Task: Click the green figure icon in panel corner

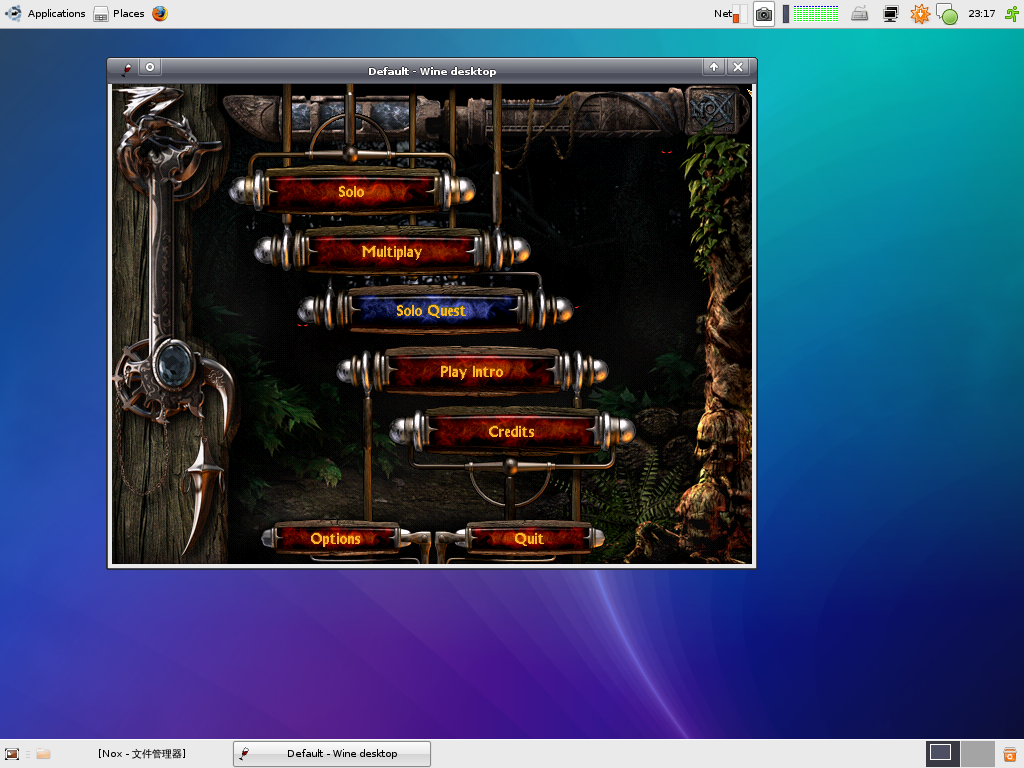Action: click(1012, 14)
